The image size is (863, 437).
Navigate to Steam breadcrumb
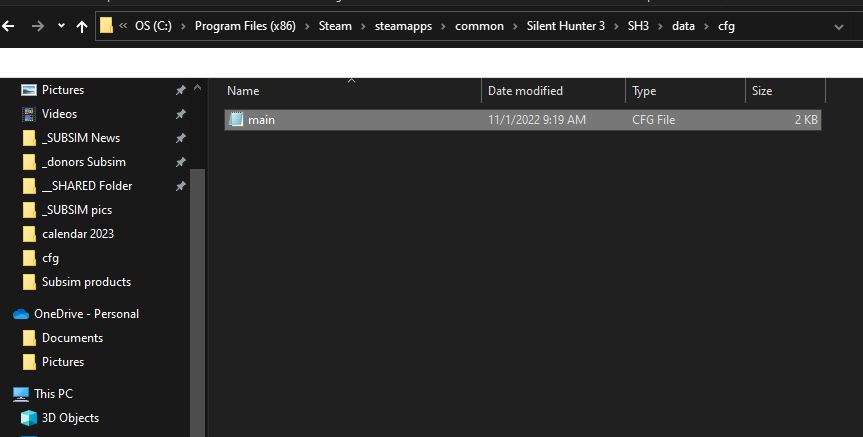click(335, 26)
